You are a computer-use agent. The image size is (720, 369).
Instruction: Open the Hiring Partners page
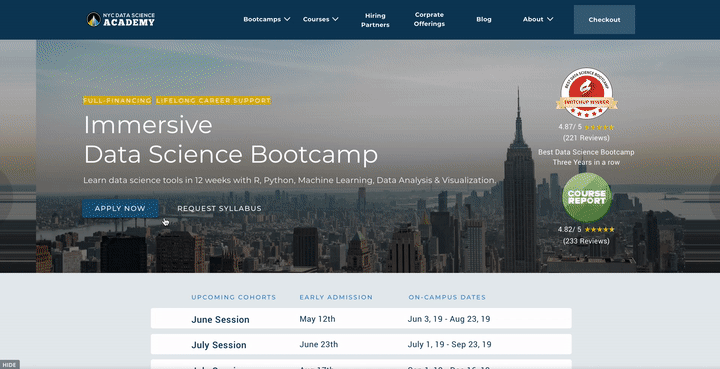(375, 20)
